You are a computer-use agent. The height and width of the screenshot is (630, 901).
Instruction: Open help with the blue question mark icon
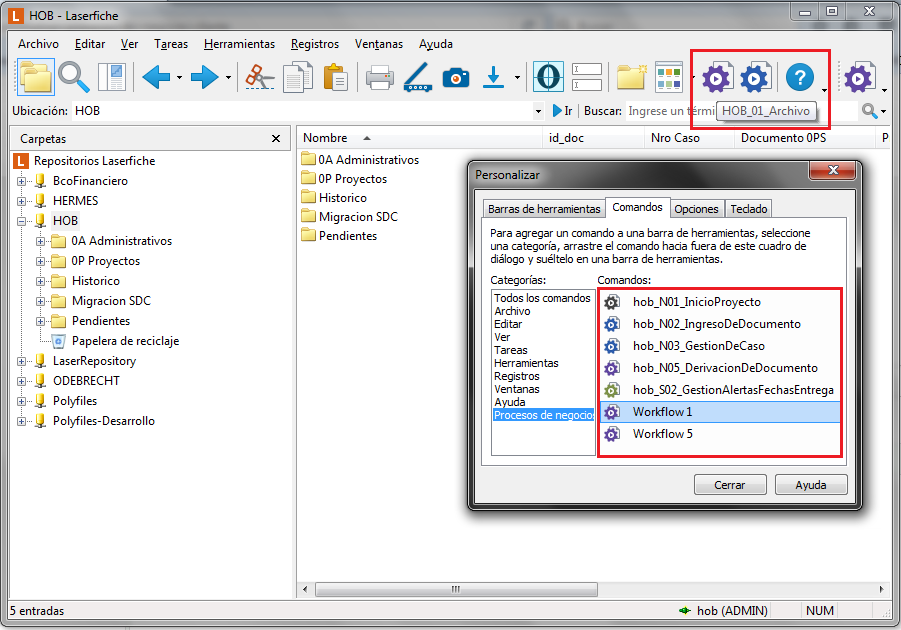click(800, 77)
